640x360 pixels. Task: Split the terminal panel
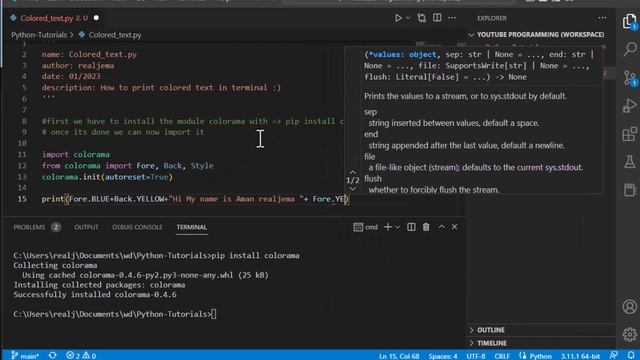411,227
